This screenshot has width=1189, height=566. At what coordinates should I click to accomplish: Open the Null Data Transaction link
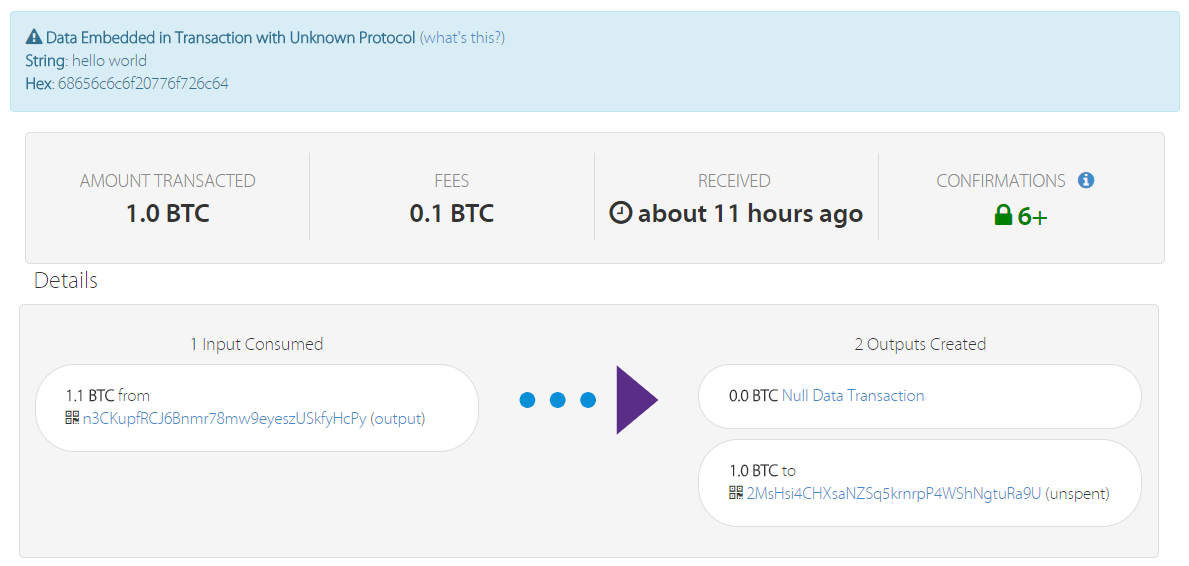pos(853,396)
